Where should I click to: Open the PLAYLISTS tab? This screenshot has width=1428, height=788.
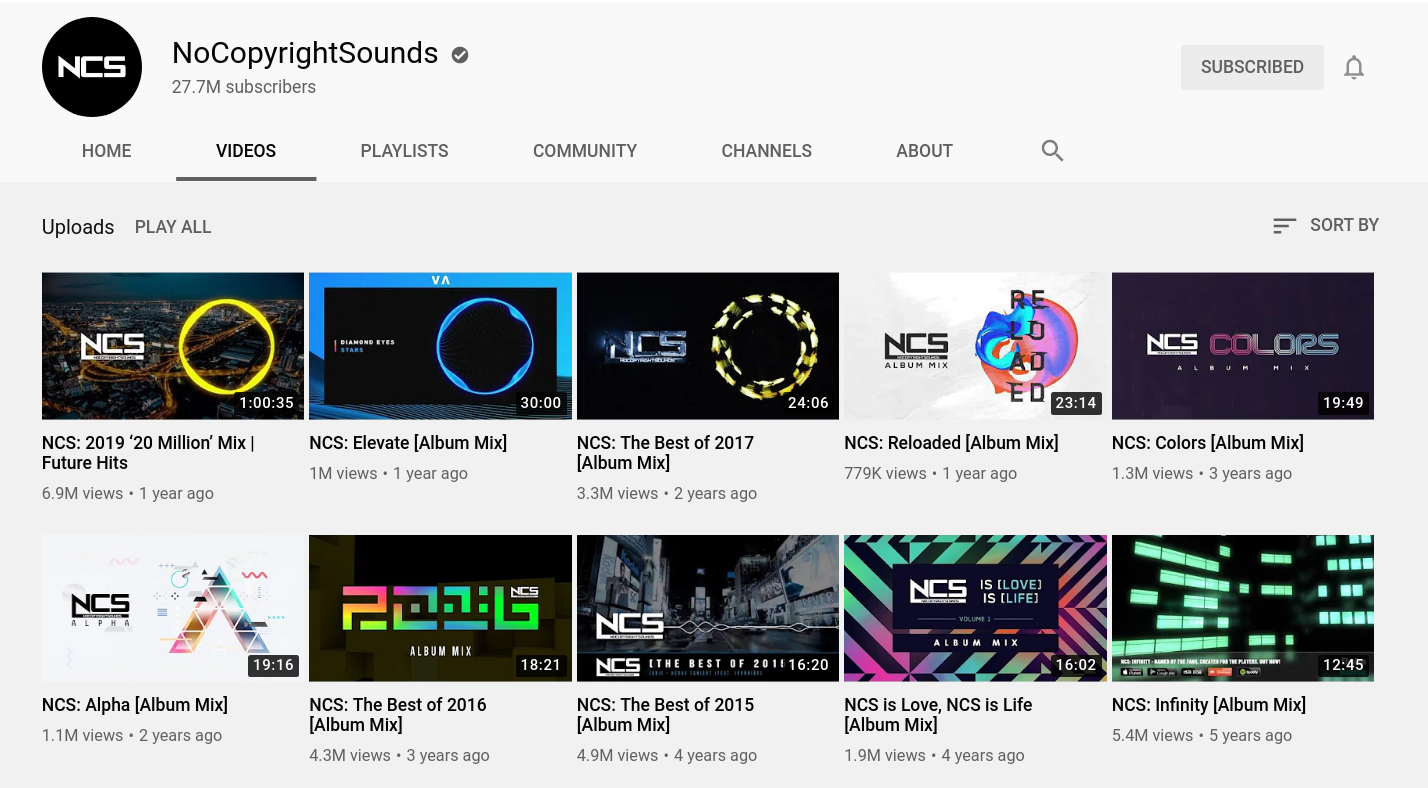[x=404, y=151]
